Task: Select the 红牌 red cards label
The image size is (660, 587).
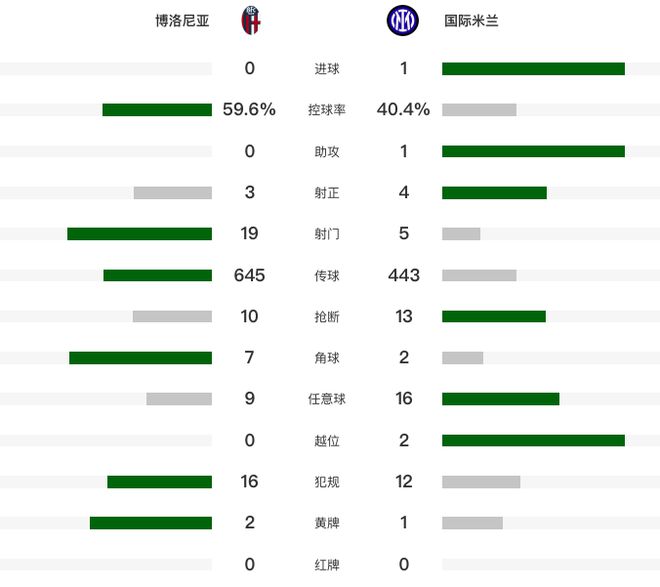Action: (327, 565)
